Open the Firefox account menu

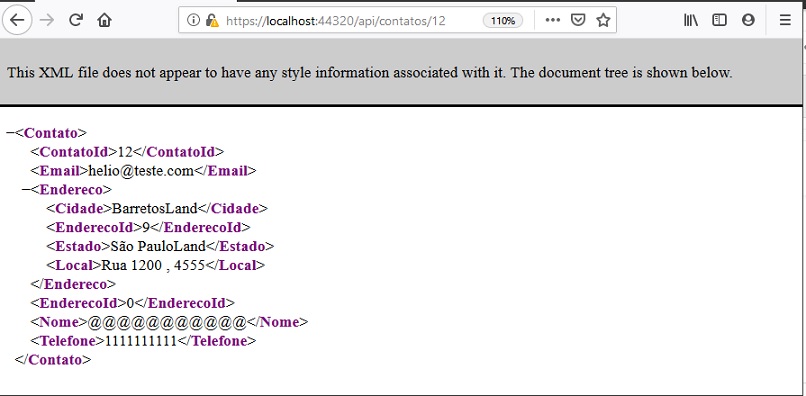(748, 20)
